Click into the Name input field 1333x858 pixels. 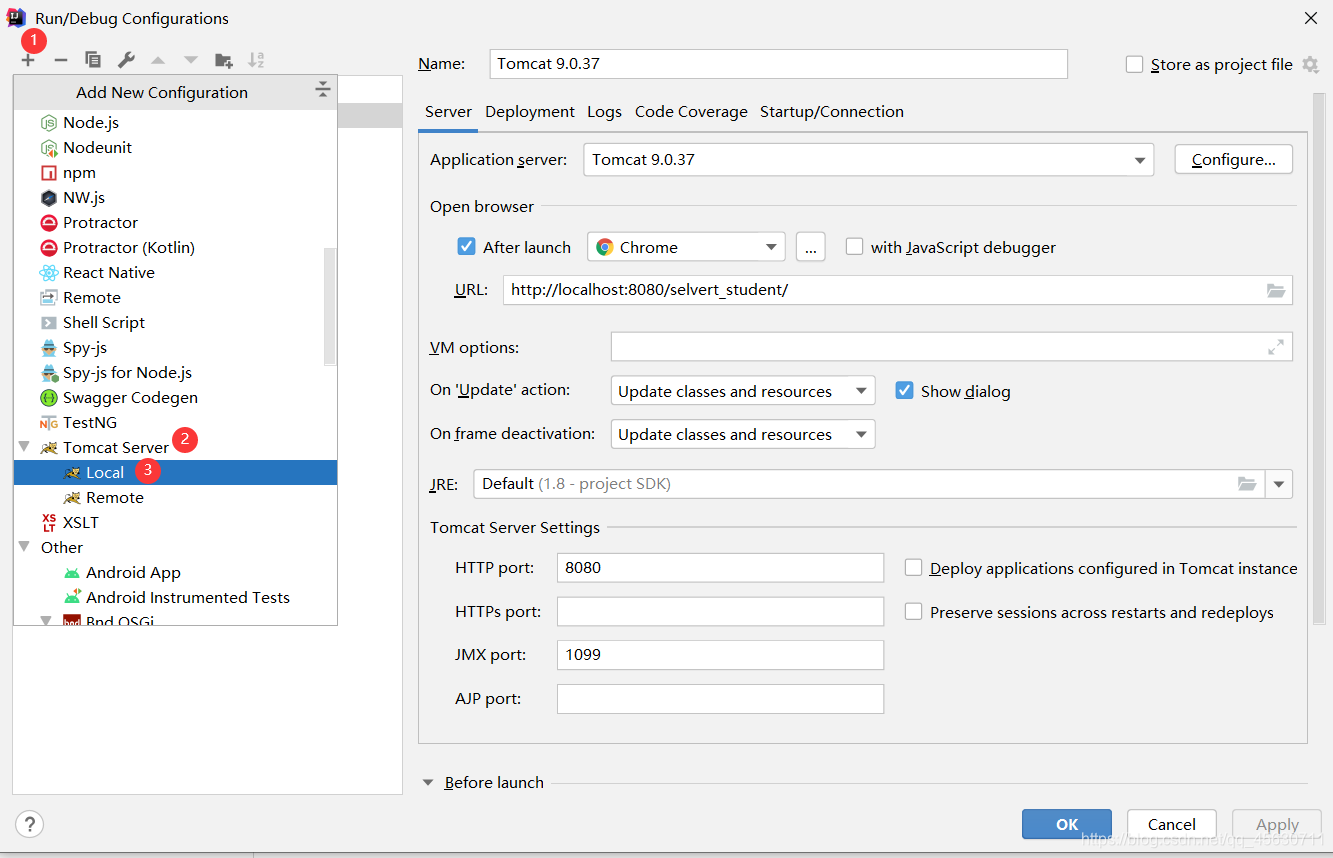click(x=779, y=64)
